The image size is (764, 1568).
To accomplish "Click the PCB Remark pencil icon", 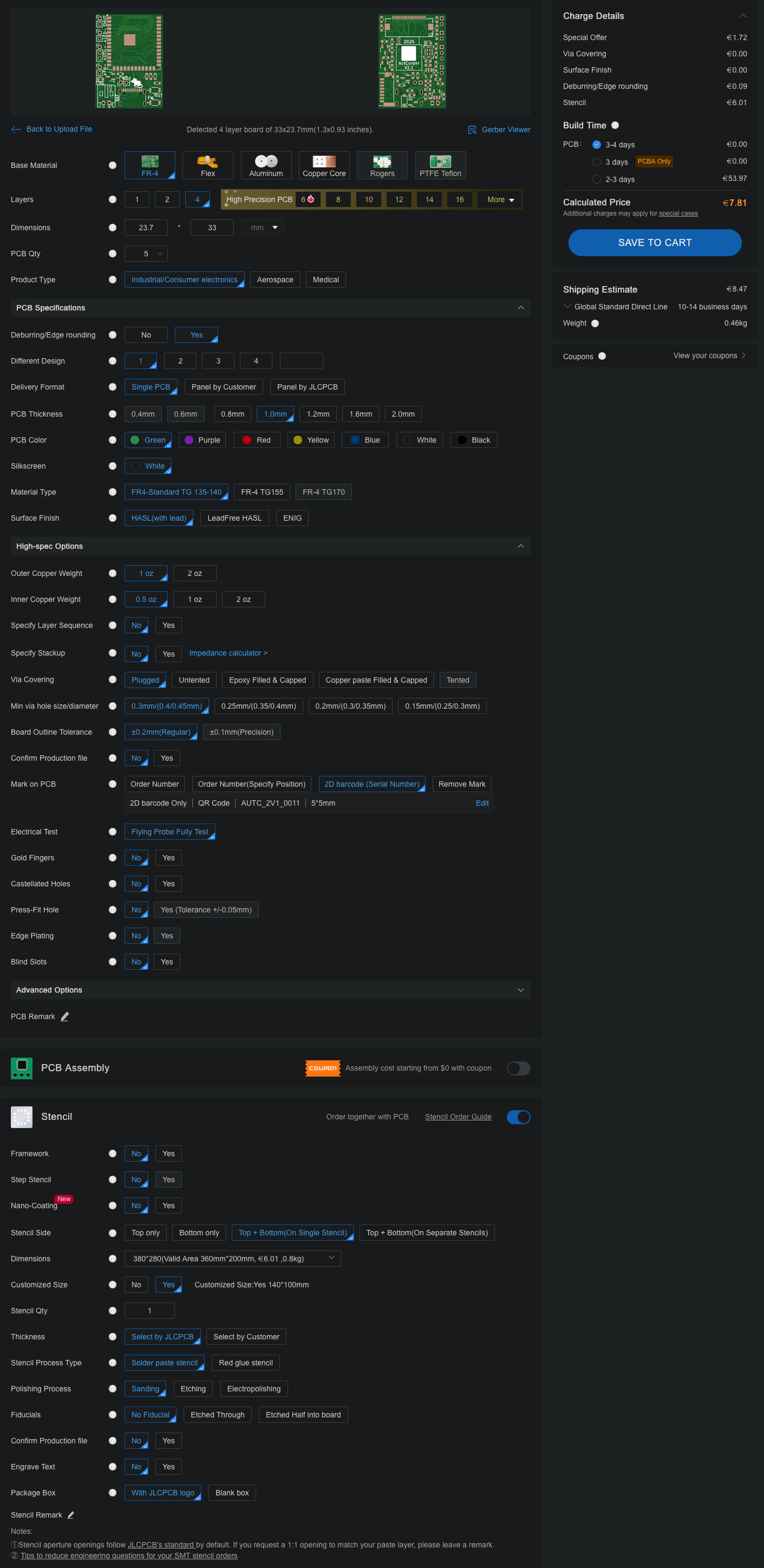I will [65, 1016].
